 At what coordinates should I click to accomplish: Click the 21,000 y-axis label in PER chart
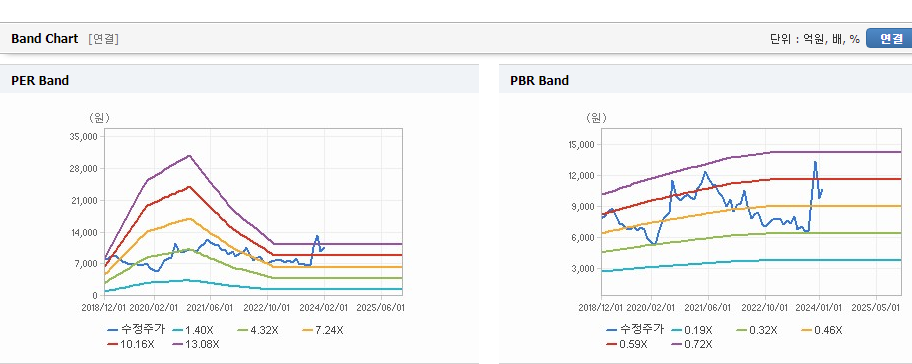[x=84, y=201]
